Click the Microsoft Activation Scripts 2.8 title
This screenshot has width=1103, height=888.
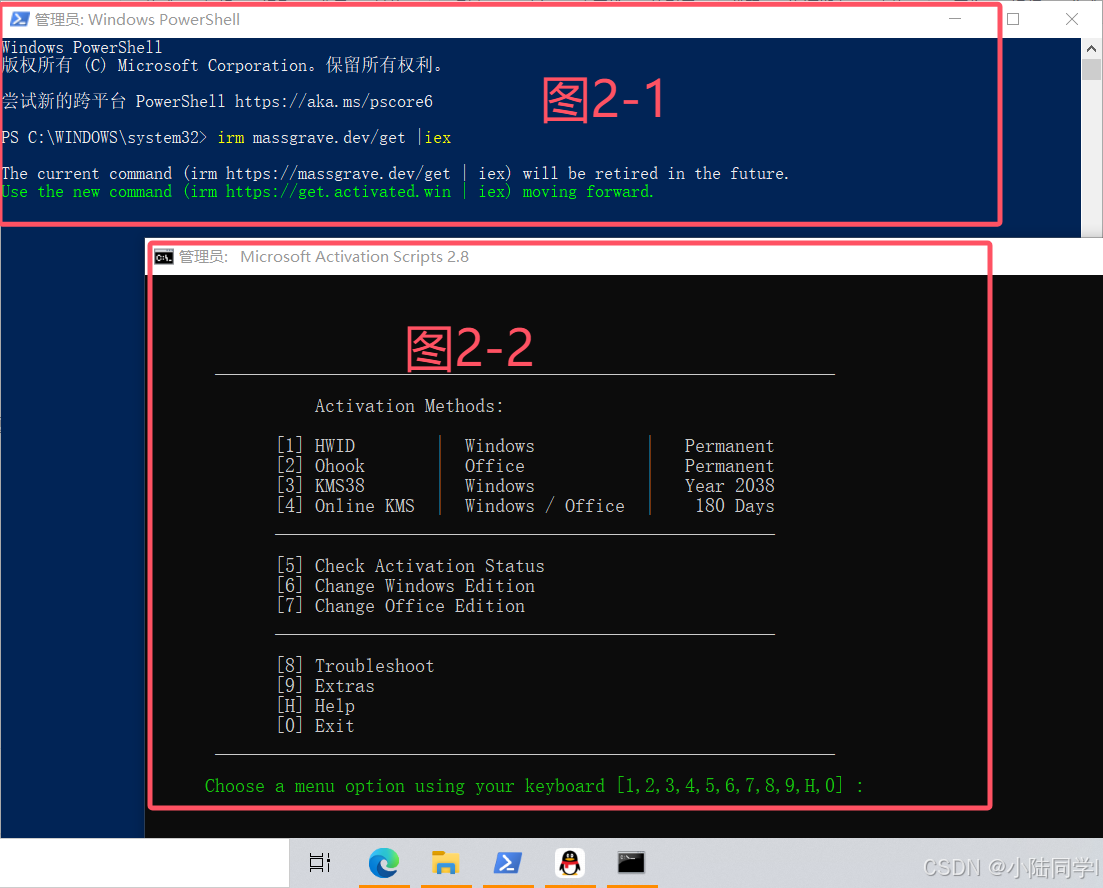(x=355, y=257)
